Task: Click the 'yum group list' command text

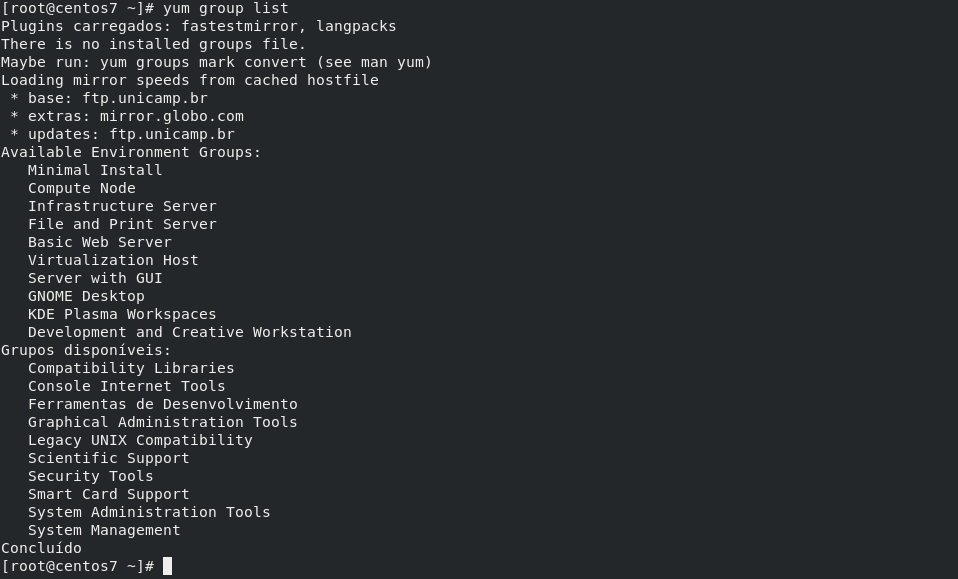Action: (226, 8)
